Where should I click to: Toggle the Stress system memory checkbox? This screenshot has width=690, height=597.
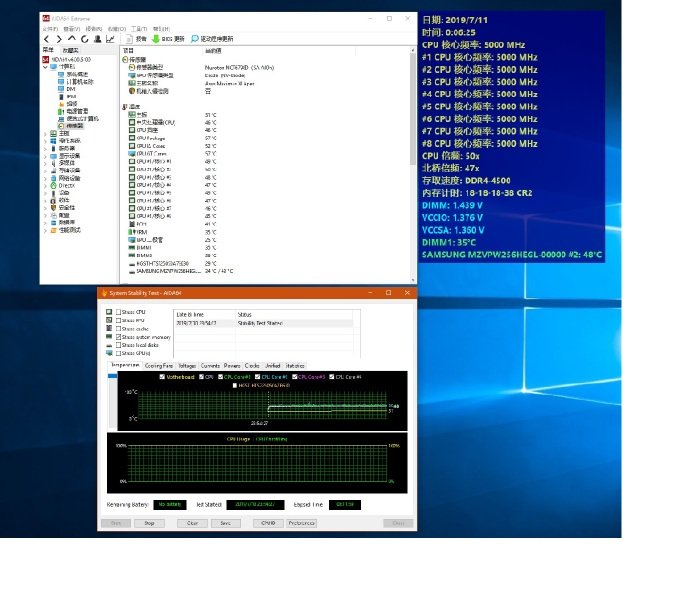[x=118, y=337]
